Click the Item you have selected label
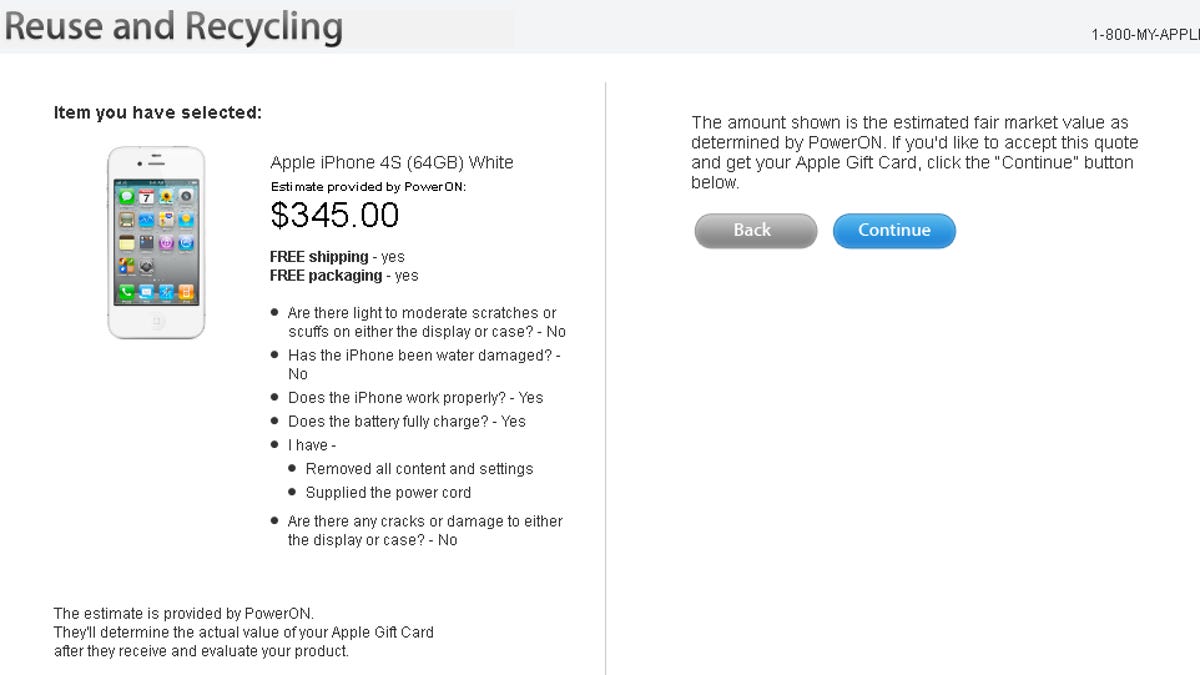The height and width of the screenshot is (675, 1200). (x=157, y=113)
